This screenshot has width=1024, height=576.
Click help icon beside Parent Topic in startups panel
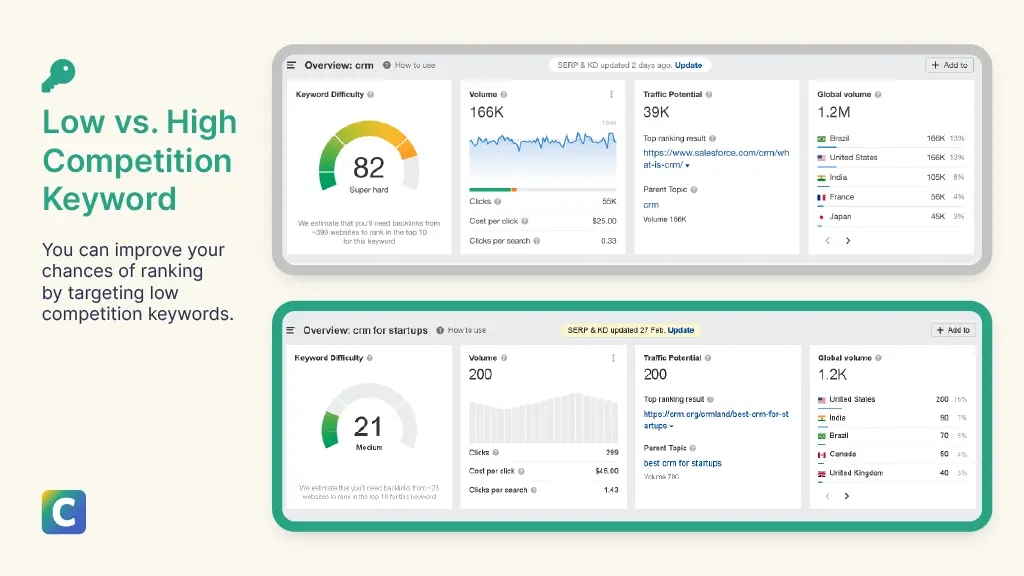pos(693,448)
